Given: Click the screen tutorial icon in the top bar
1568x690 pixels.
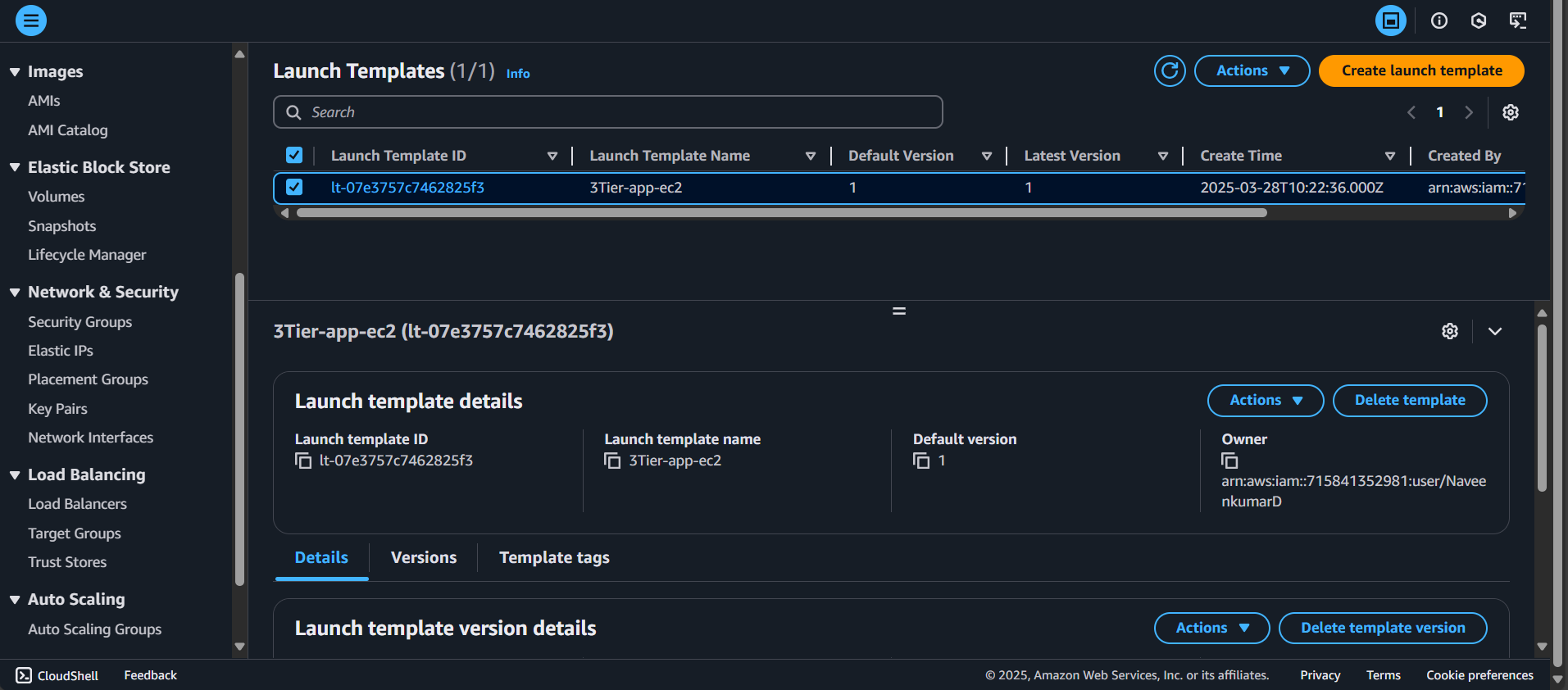Looking at the screenshot, I should click(1518, 20).
